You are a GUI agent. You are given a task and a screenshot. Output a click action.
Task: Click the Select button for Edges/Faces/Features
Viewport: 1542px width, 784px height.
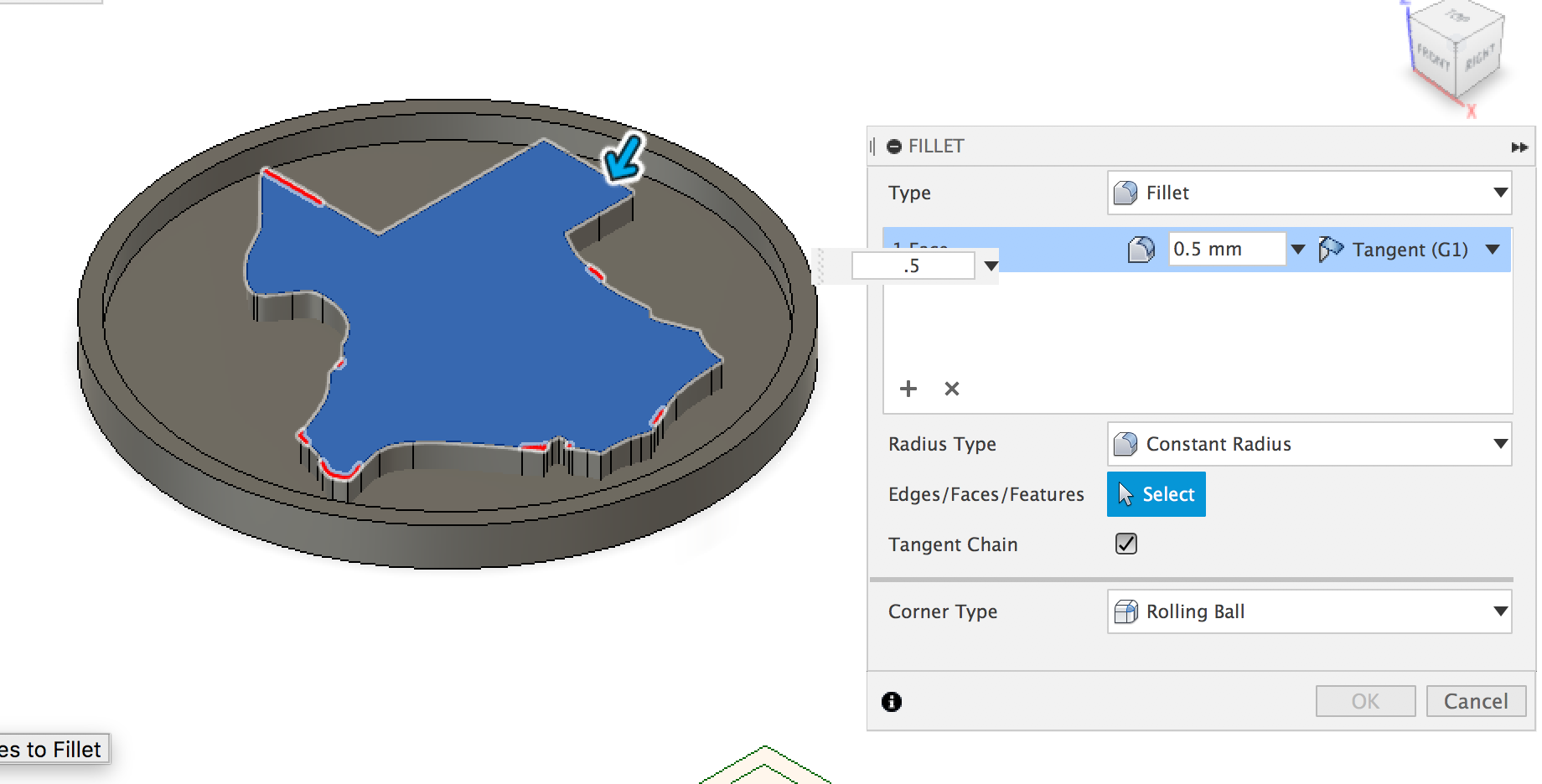tap(1156, 494)
